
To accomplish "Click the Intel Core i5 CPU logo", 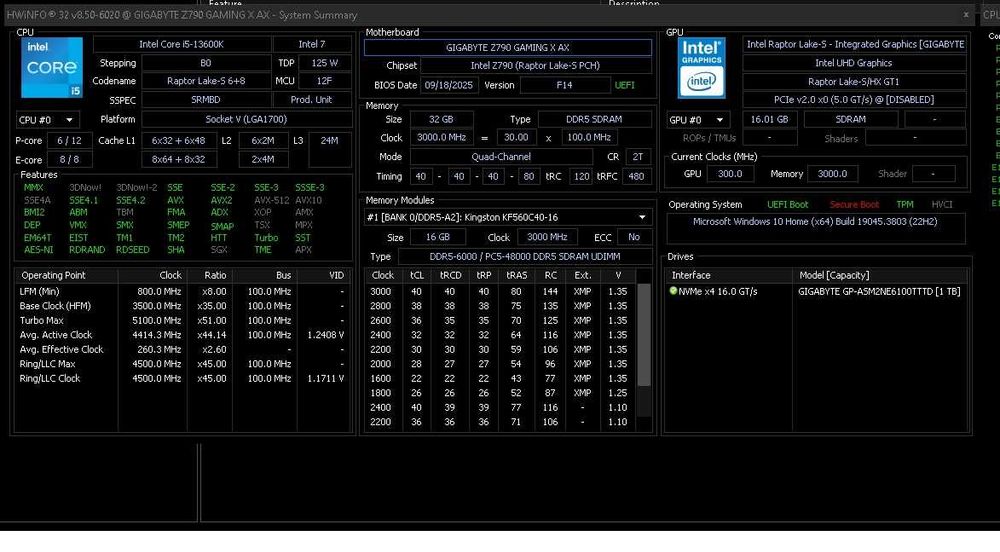I will pyautogui.click(x=52, y=67).
